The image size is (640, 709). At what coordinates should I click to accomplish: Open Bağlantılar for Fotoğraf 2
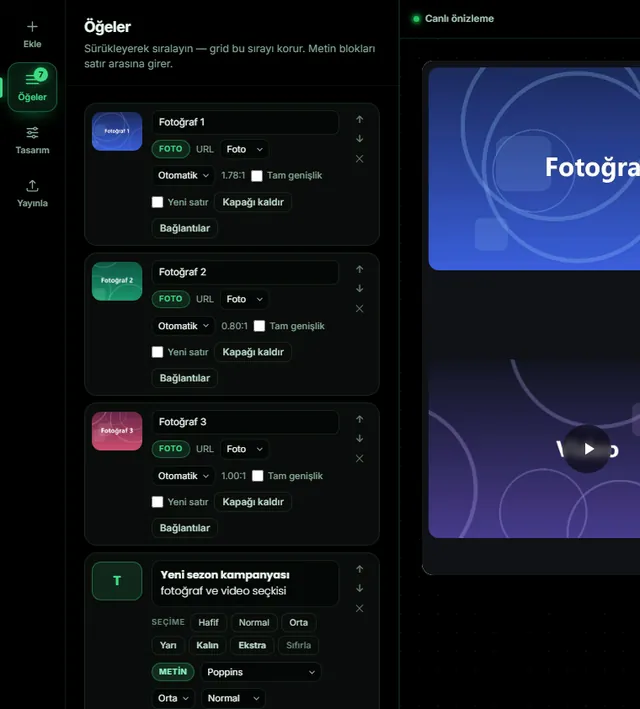[185, 378]
